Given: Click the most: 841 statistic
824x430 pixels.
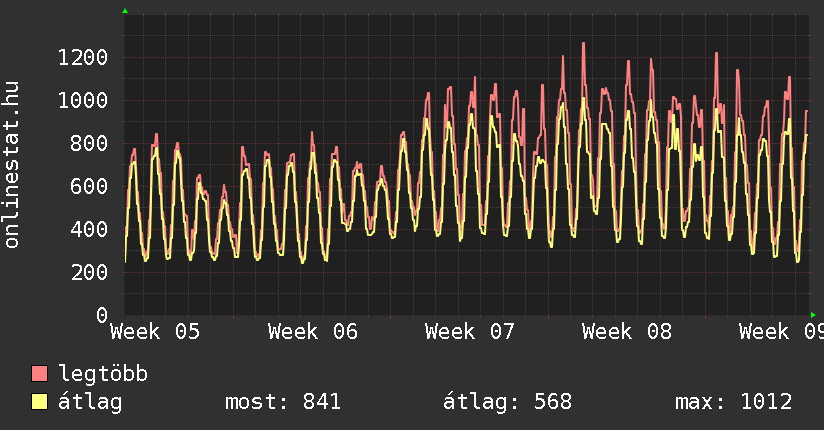Looking at the screenshot, I should (283, 402).
